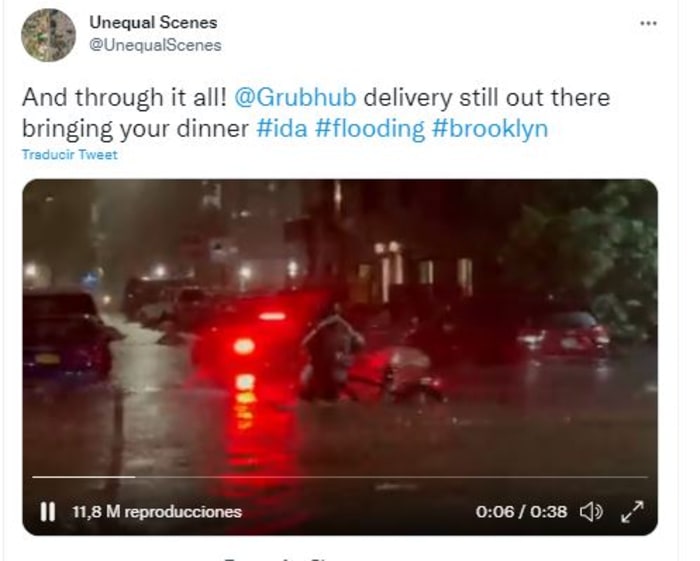Viewport: 700px width, 561px height.
Task: Open the three-dot more options menu
Action: (648, 23)
